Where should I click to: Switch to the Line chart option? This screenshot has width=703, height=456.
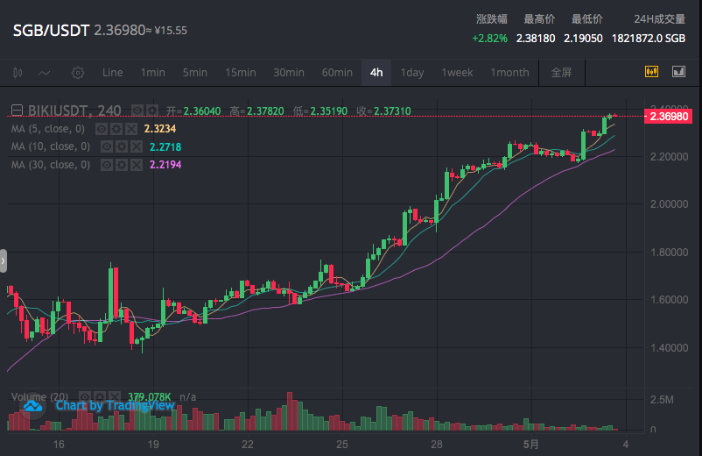coord(112,73)
